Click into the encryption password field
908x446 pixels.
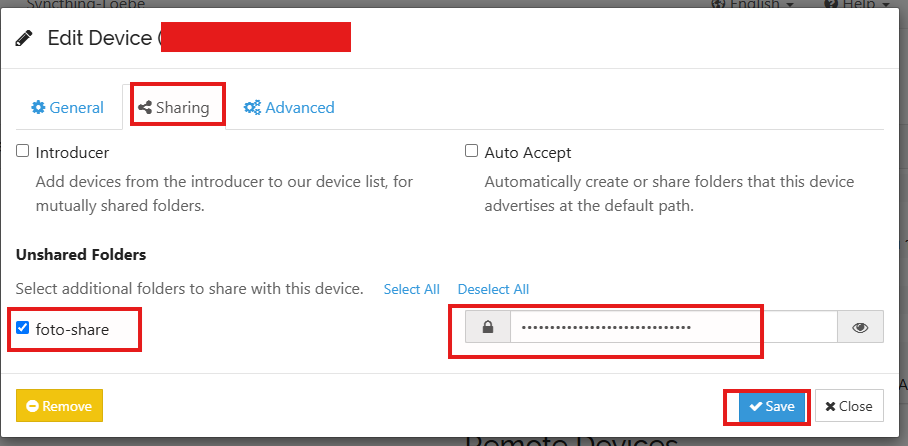(673, 327)
